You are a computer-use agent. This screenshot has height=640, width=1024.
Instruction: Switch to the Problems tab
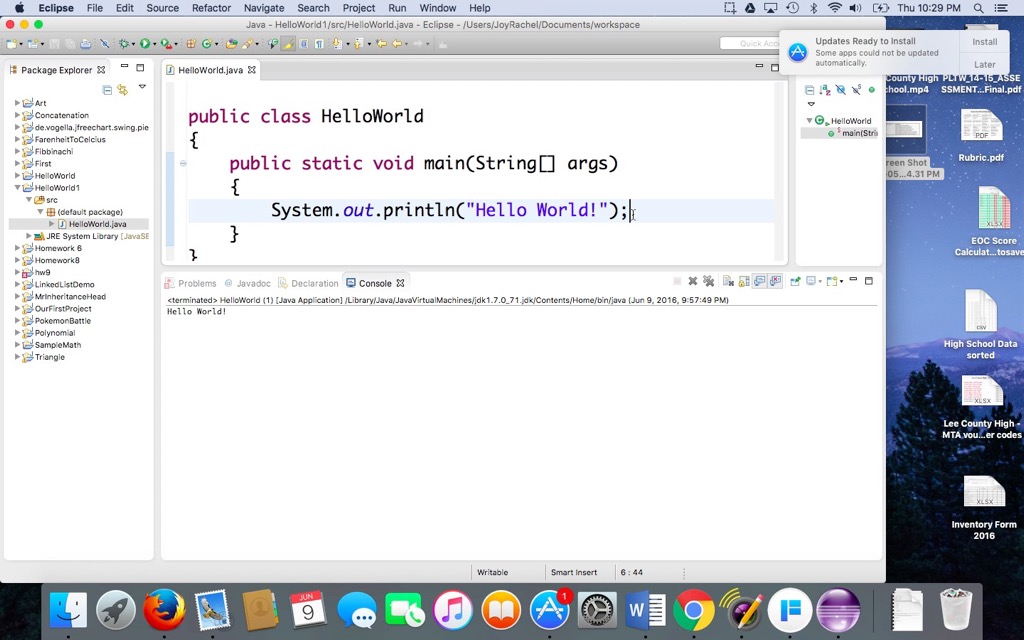point(196,283)
